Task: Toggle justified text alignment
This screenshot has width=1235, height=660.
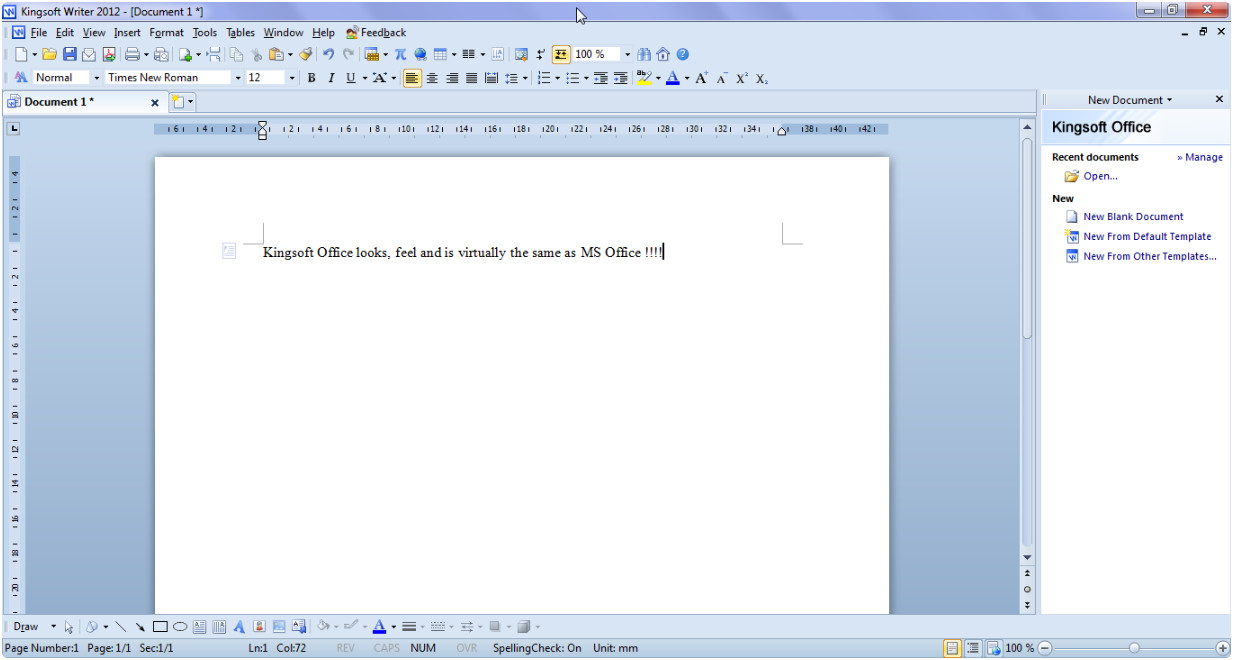Action: pos(471,77)
